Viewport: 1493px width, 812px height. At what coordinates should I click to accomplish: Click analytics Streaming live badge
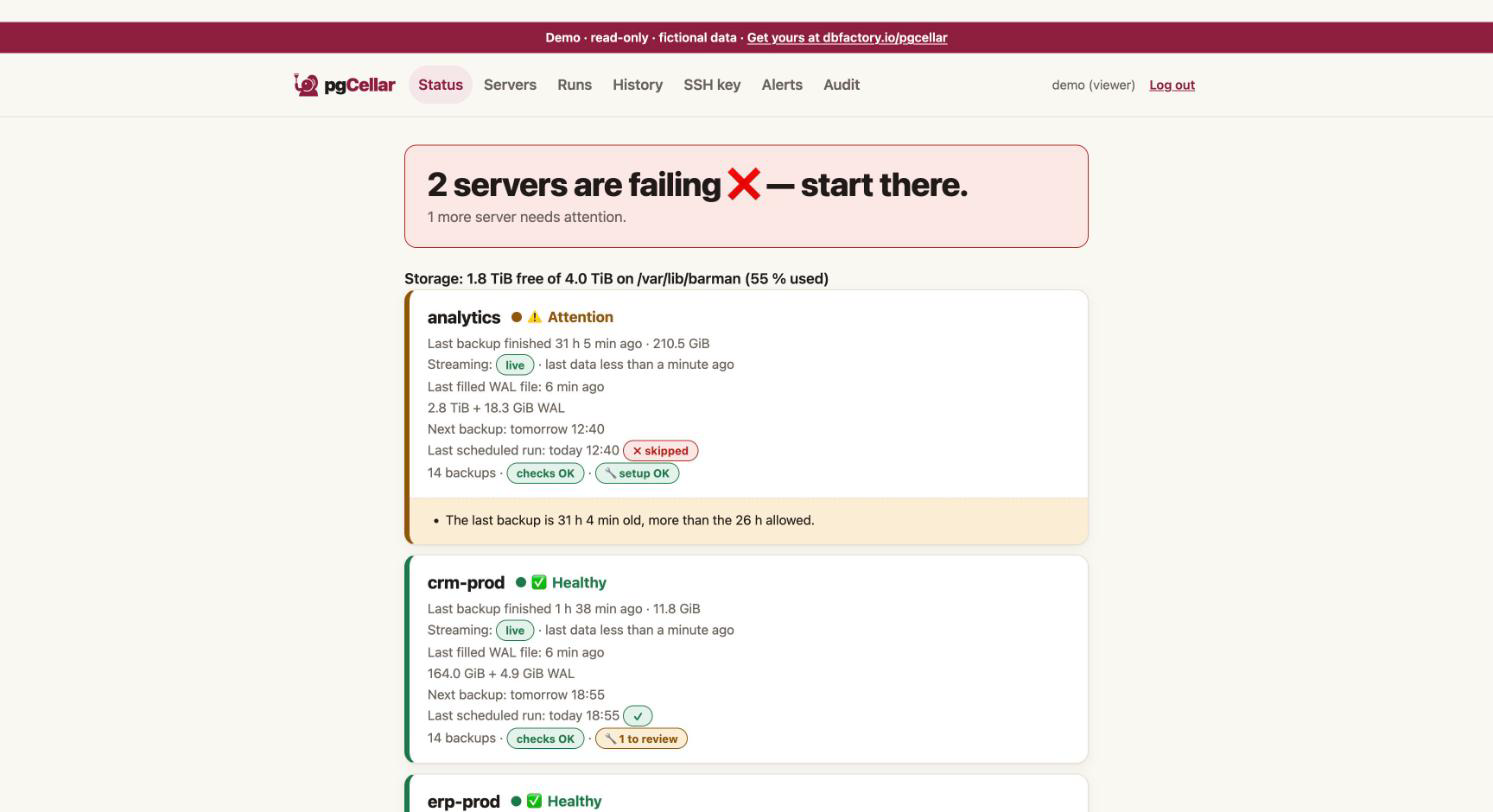515,365
